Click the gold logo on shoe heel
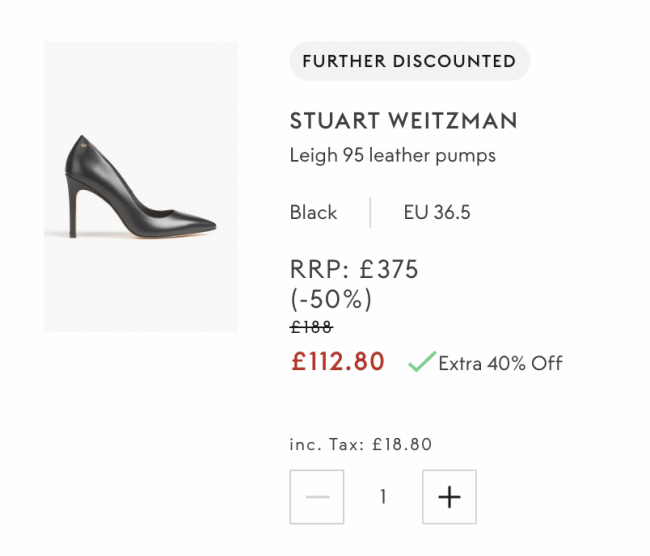Viewport: 650px width, 556px height. [x=84, y=146]
